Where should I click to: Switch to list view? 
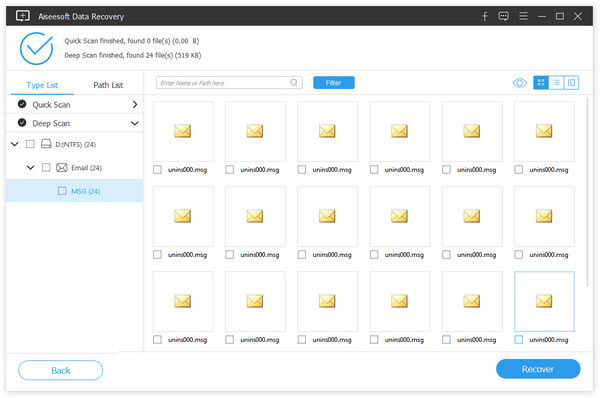(556, 83)
